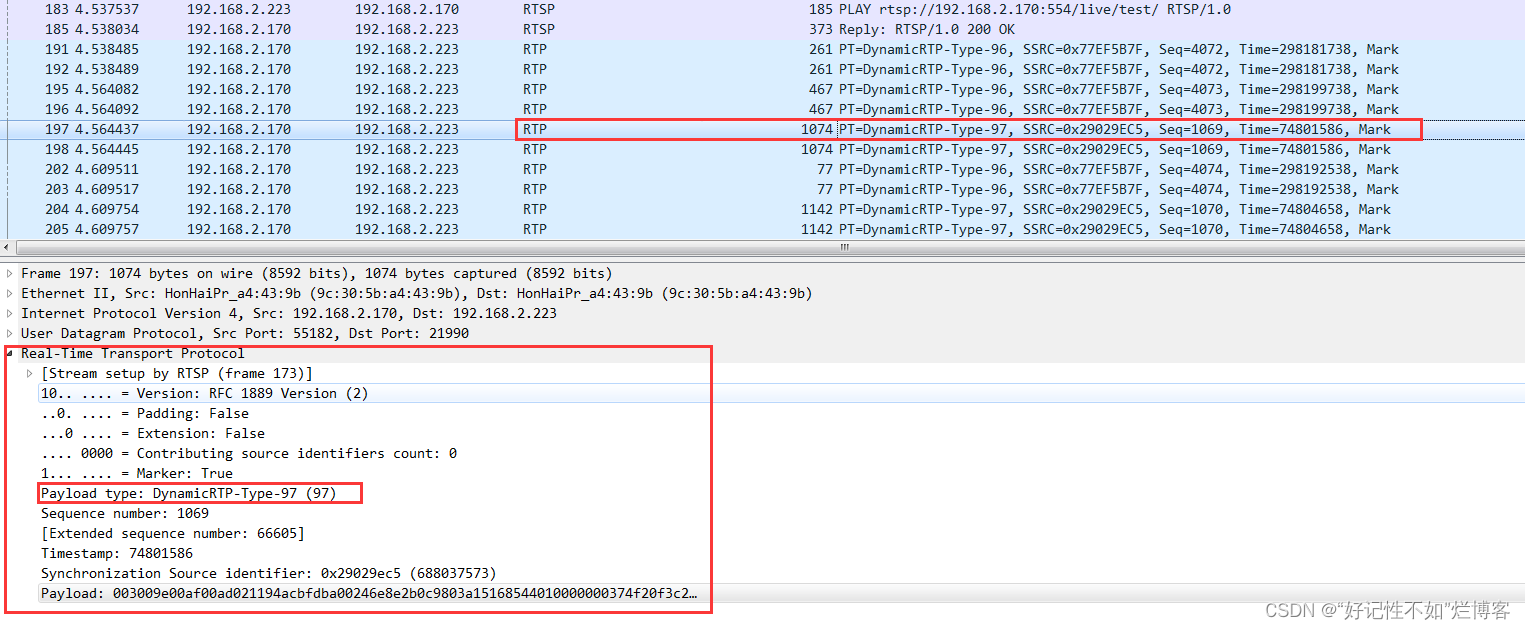
Task: Select Contributing source identifiers count field
Action: coord(249,453)
